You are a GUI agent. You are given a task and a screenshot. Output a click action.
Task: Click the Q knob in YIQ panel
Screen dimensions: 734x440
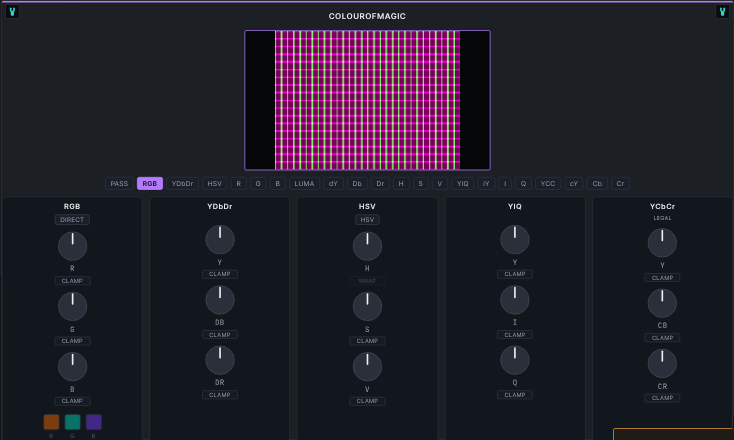pyautogui.click(x=515, y=360)
